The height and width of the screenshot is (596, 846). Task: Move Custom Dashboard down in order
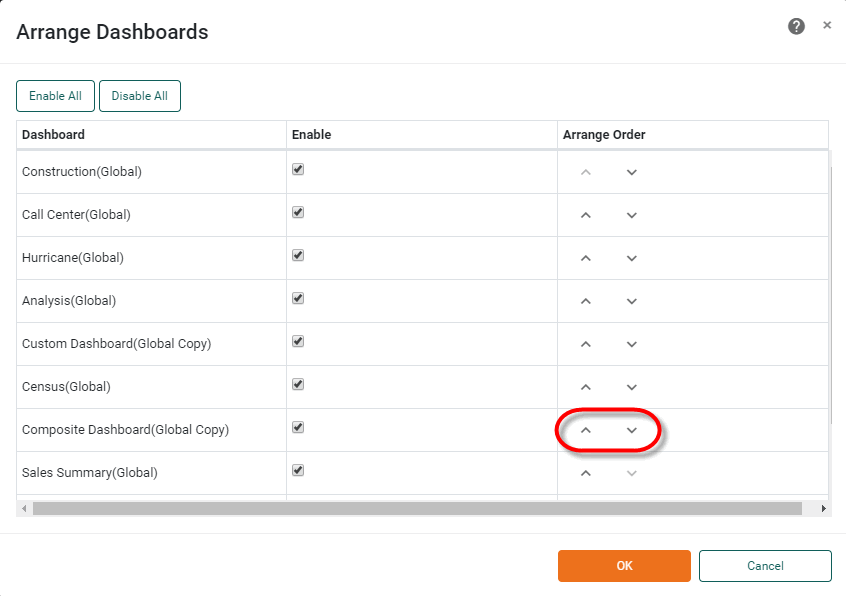click(631, 343)
